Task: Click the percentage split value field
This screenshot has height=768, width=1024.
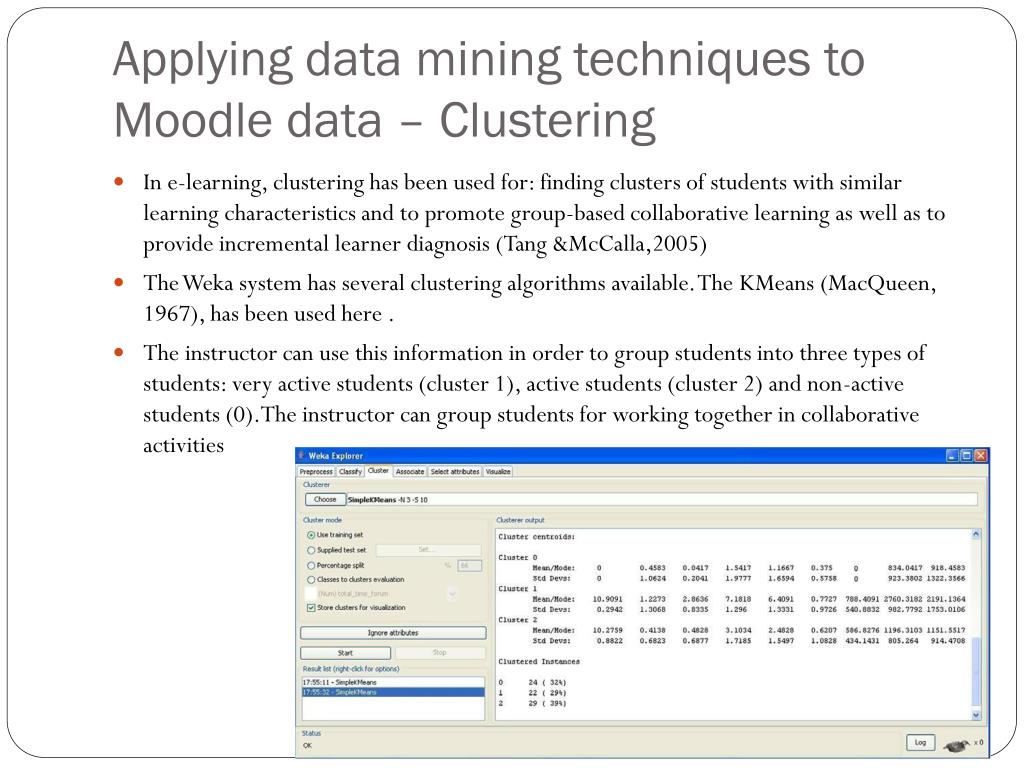Action: [x=470, y=566]
